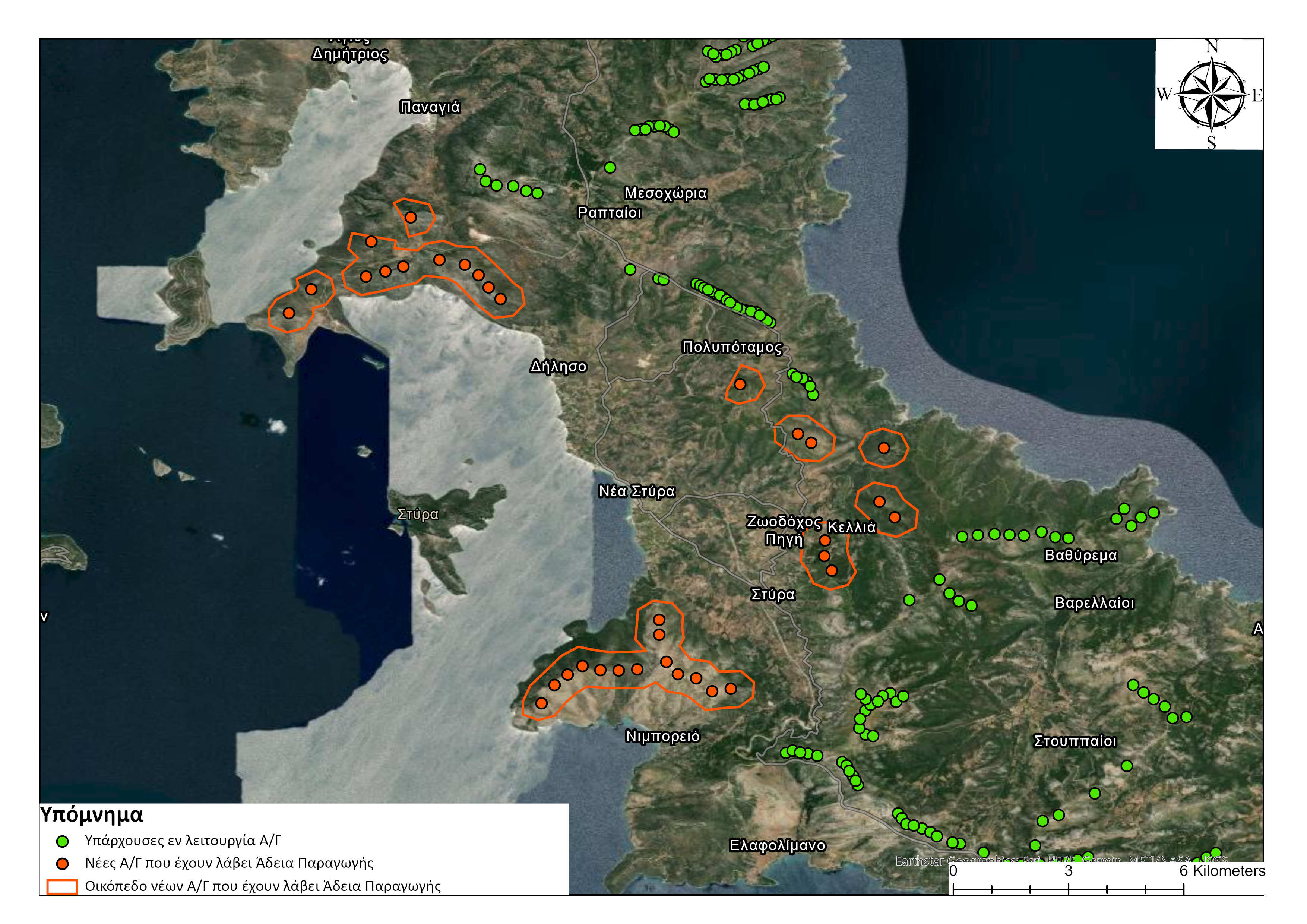Click the Παναγιά label near the coast
The image size is (1307, 924).
click(x=430, y=107)
